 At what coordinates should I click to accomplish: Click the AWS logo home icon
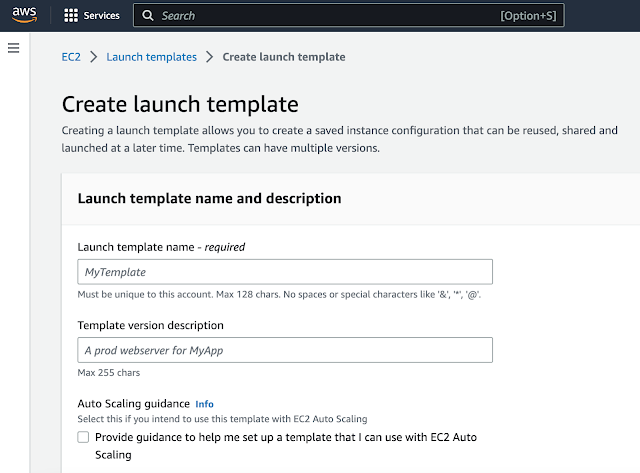(25, 15)
